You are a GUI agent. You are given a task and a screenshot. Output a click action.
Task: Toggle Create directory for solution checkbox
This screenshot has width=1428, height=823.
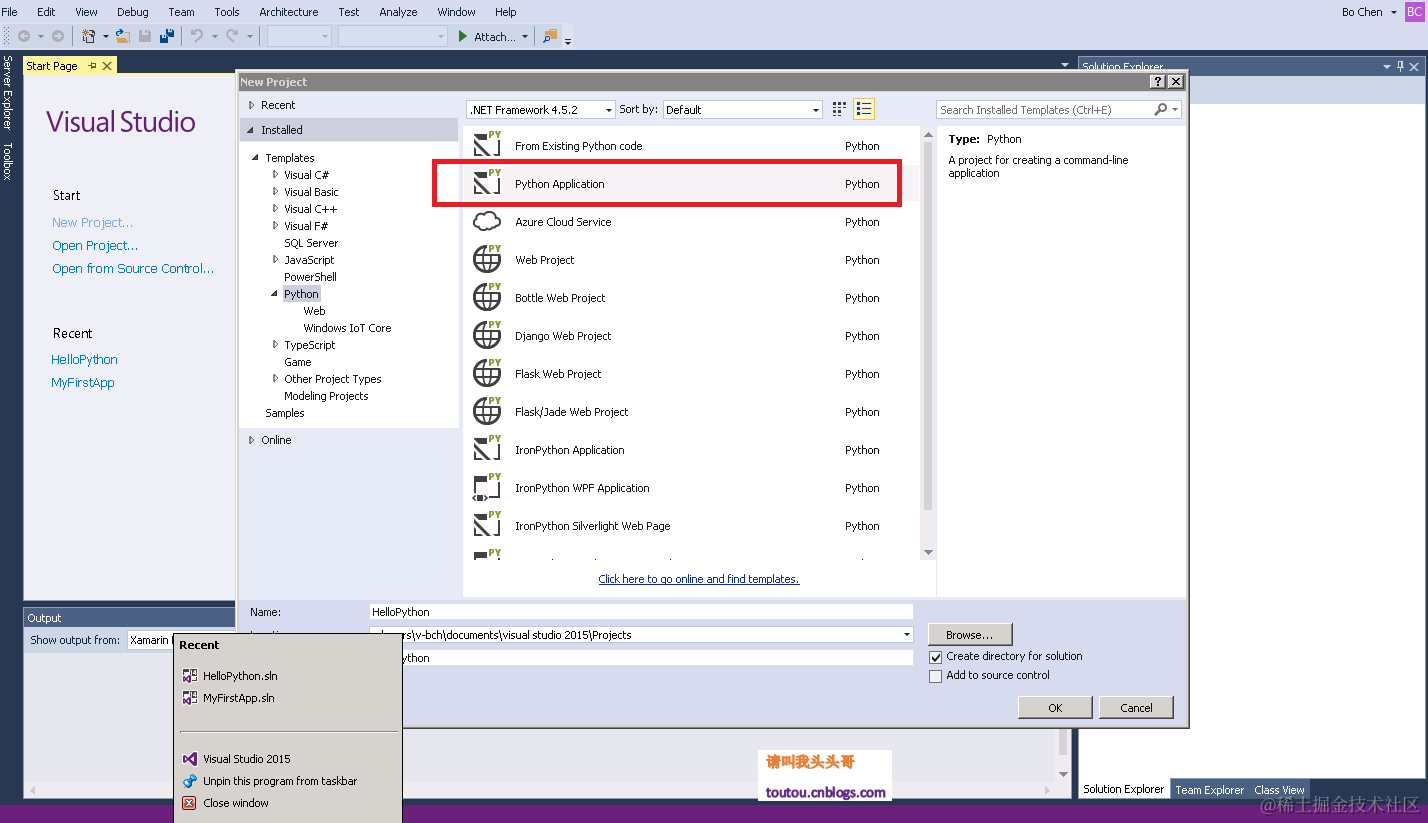936,657
